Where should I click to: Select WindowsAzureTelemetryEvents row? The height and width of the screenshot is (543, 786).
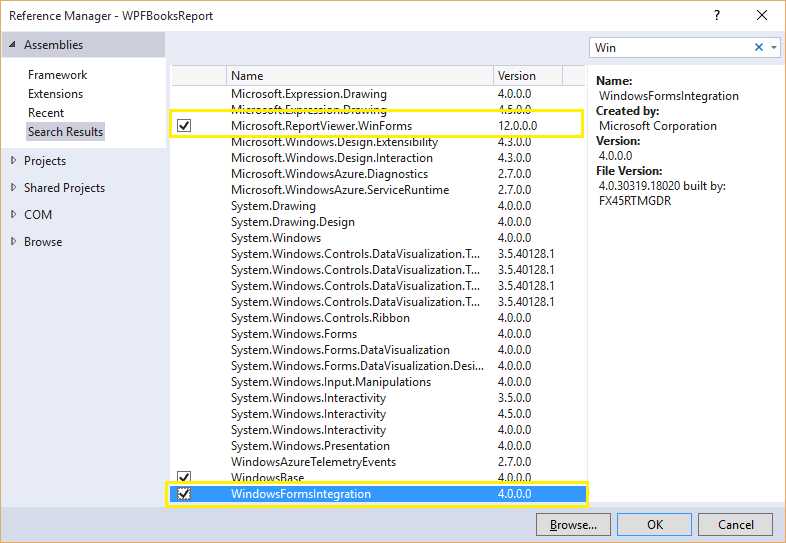(378, 462)
